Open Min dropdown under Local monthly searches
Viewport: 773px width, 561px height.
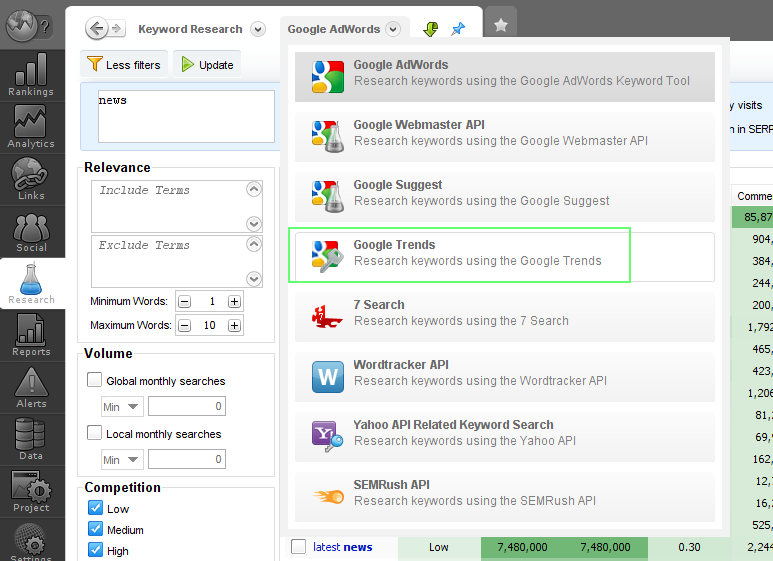coord(122,459)
